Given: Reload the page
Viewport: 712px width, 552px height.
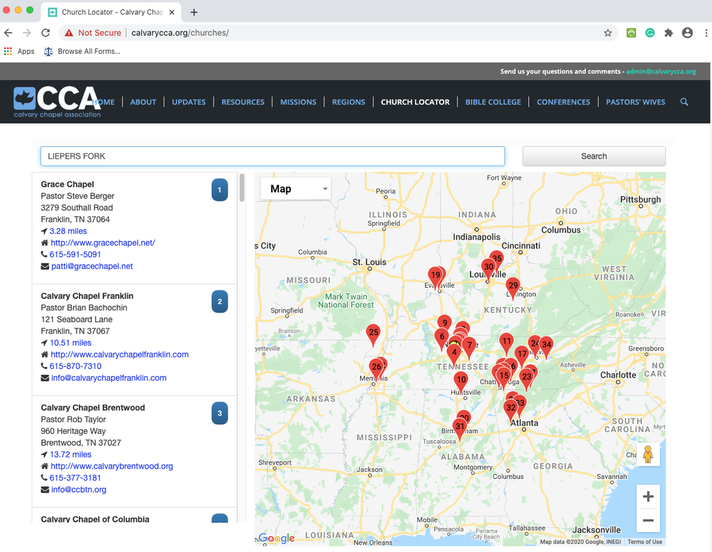Looking at the screenshot, I should [x=45, y=33].
